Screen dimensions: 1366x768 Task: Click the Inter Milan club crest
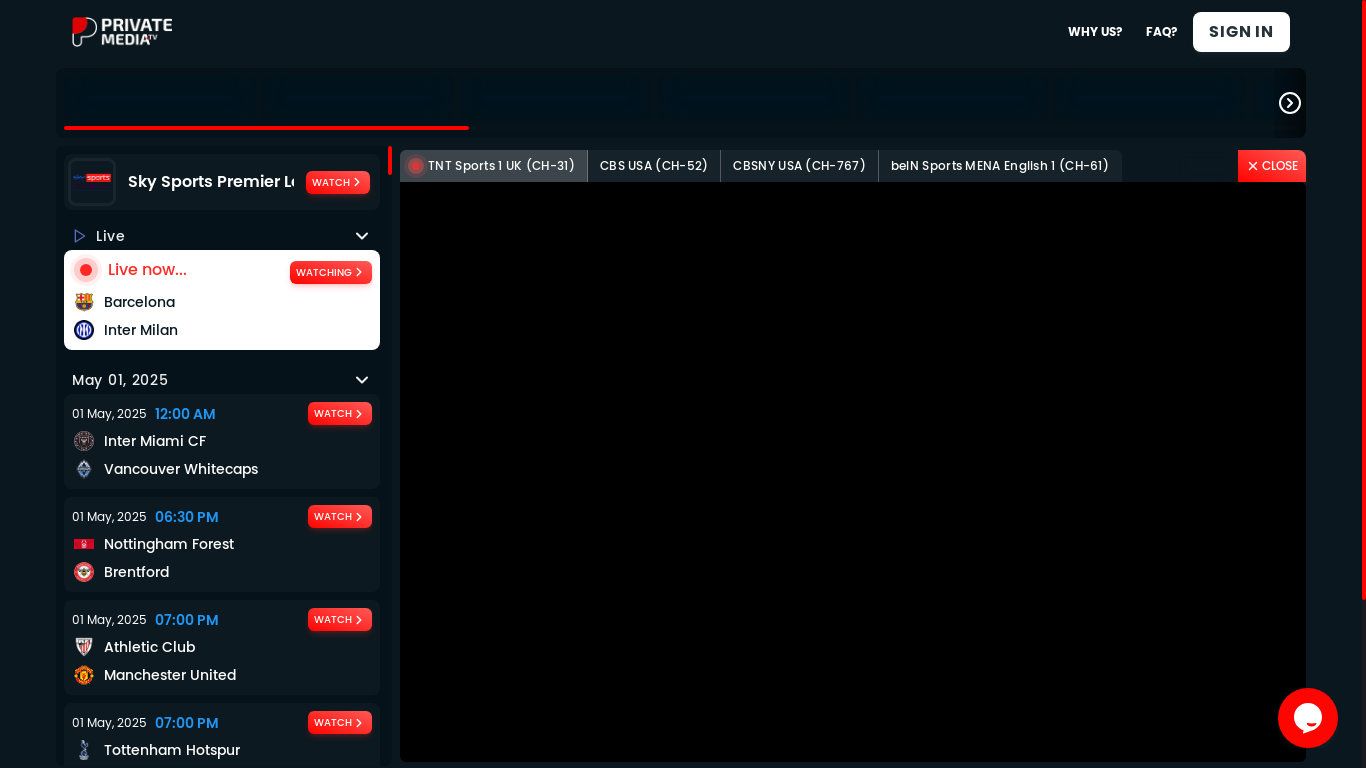click(84, 330)
